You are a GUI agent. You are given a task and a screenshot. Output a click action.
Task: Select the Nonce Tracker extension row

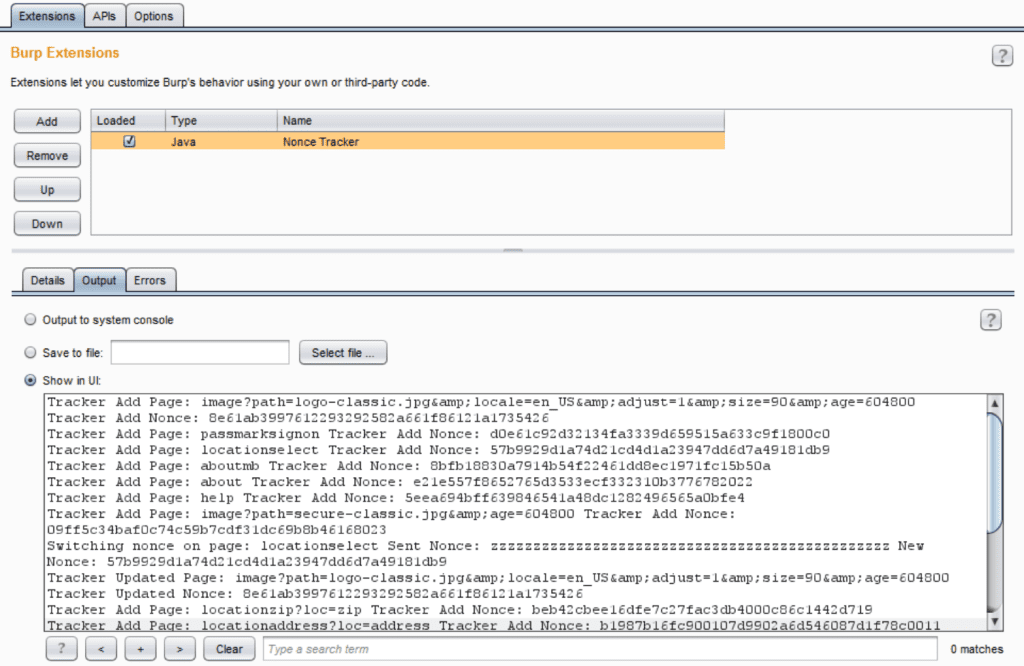click(400, 141)
